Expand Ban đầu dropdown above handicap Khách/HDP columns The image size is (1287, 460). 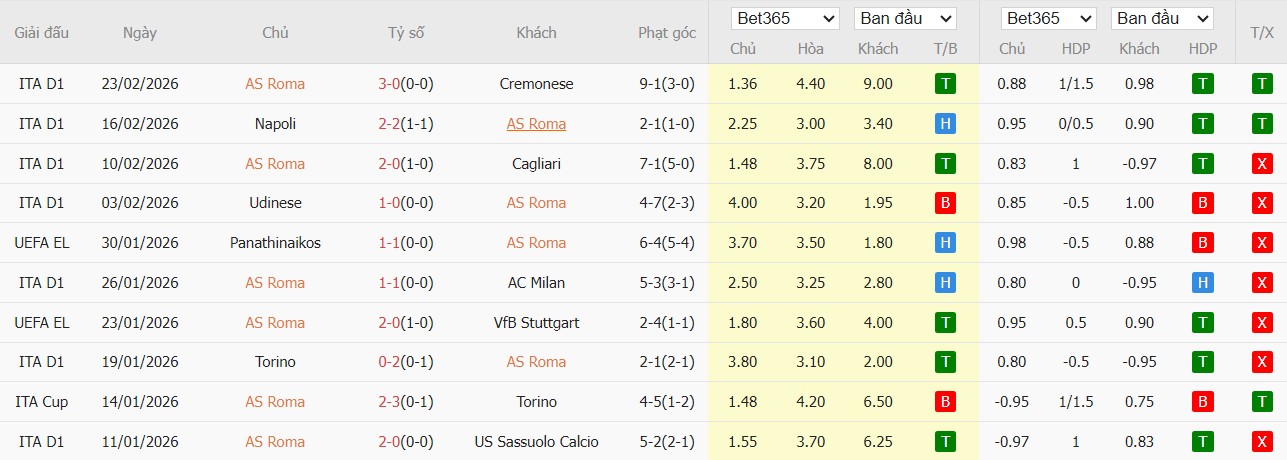(1163, 19)
